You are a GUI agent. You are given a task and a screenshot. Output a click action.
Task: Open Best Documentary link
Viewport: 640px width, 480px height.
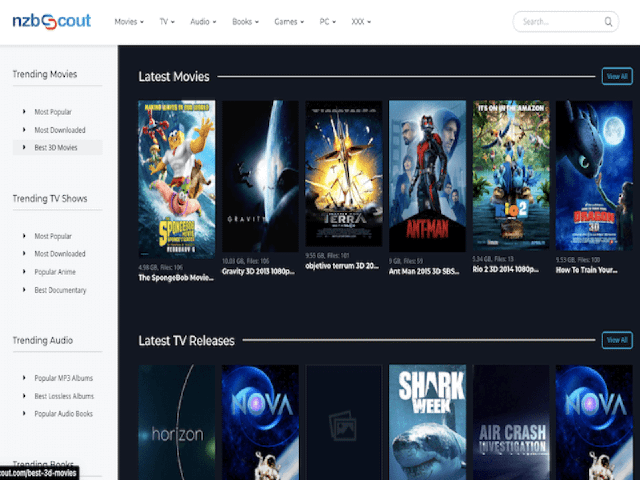tap(60, 290)
